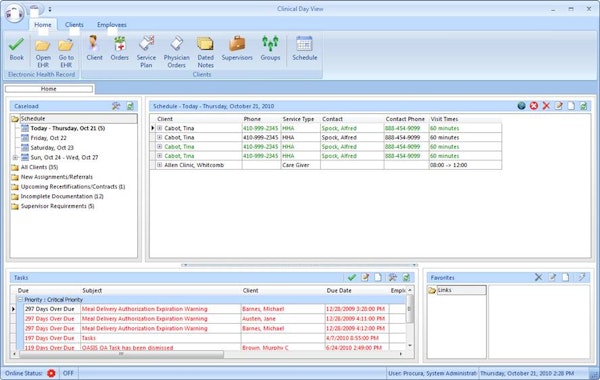This screenshot has height=380, width=600.
Task: Click edit icon in Favorites header
Action: [552, 277]
